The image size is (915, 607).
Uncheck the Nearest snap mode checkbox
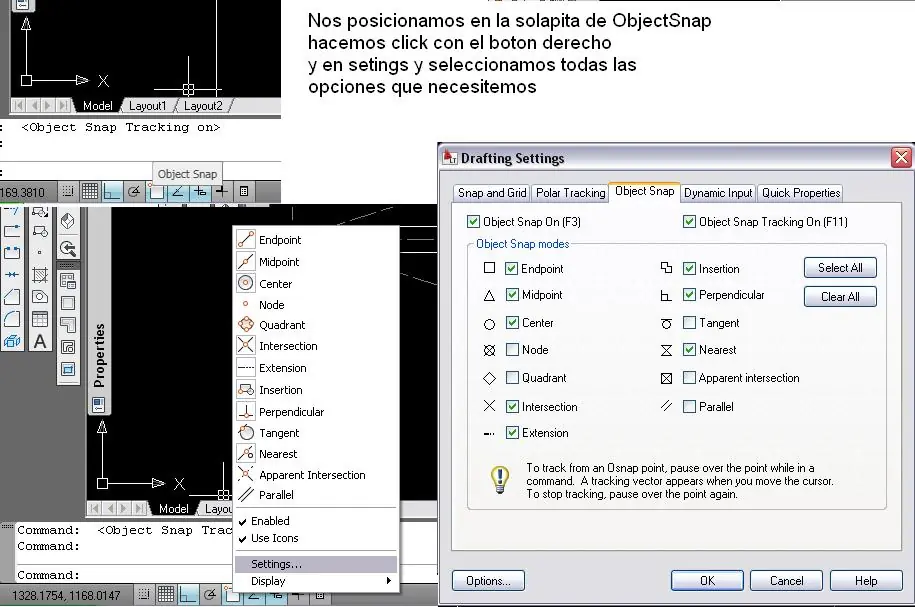(689, 350)
